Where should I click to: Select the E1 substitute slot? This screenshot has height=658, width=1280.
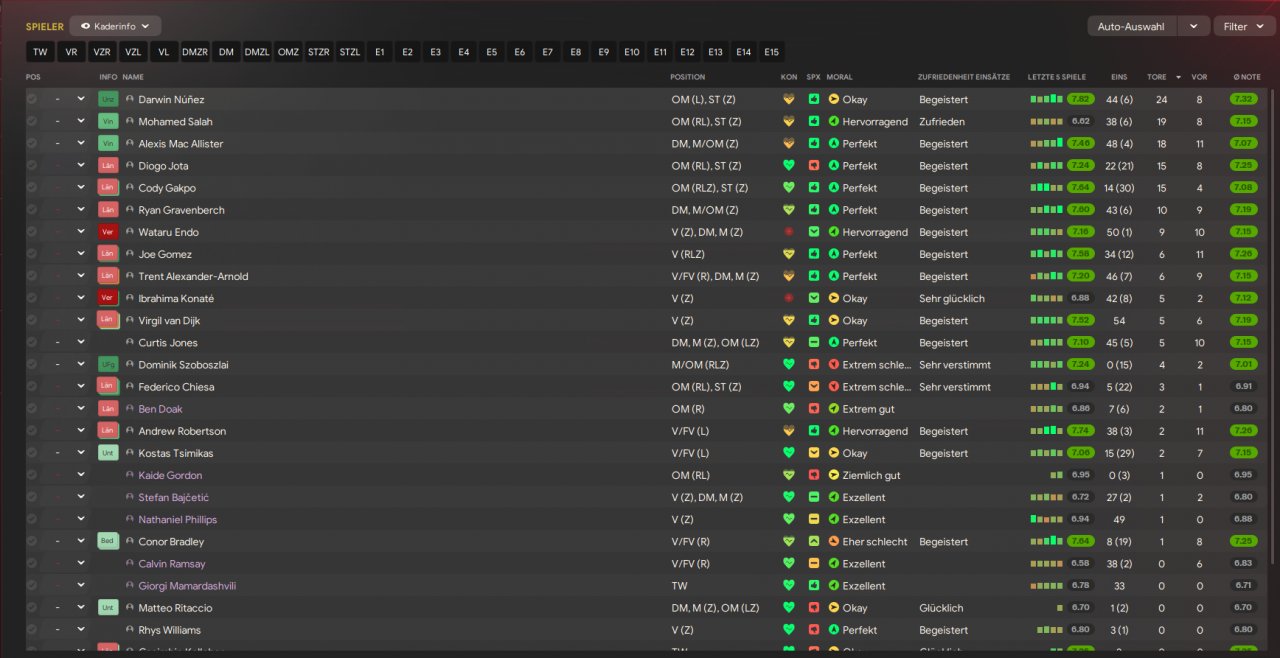(x=380, y=52)
